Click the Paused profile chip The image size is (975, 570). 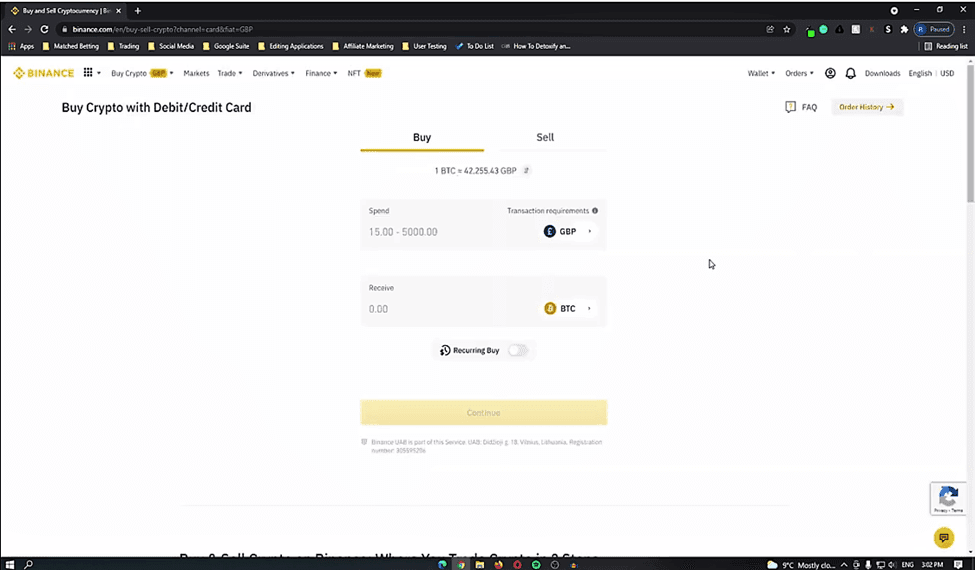934,29
